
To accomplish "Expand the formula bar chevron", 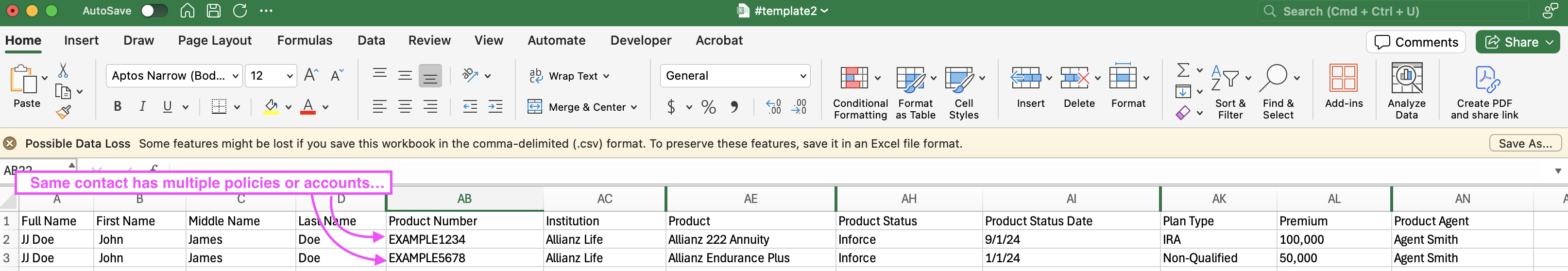I will pos(1558,170).
